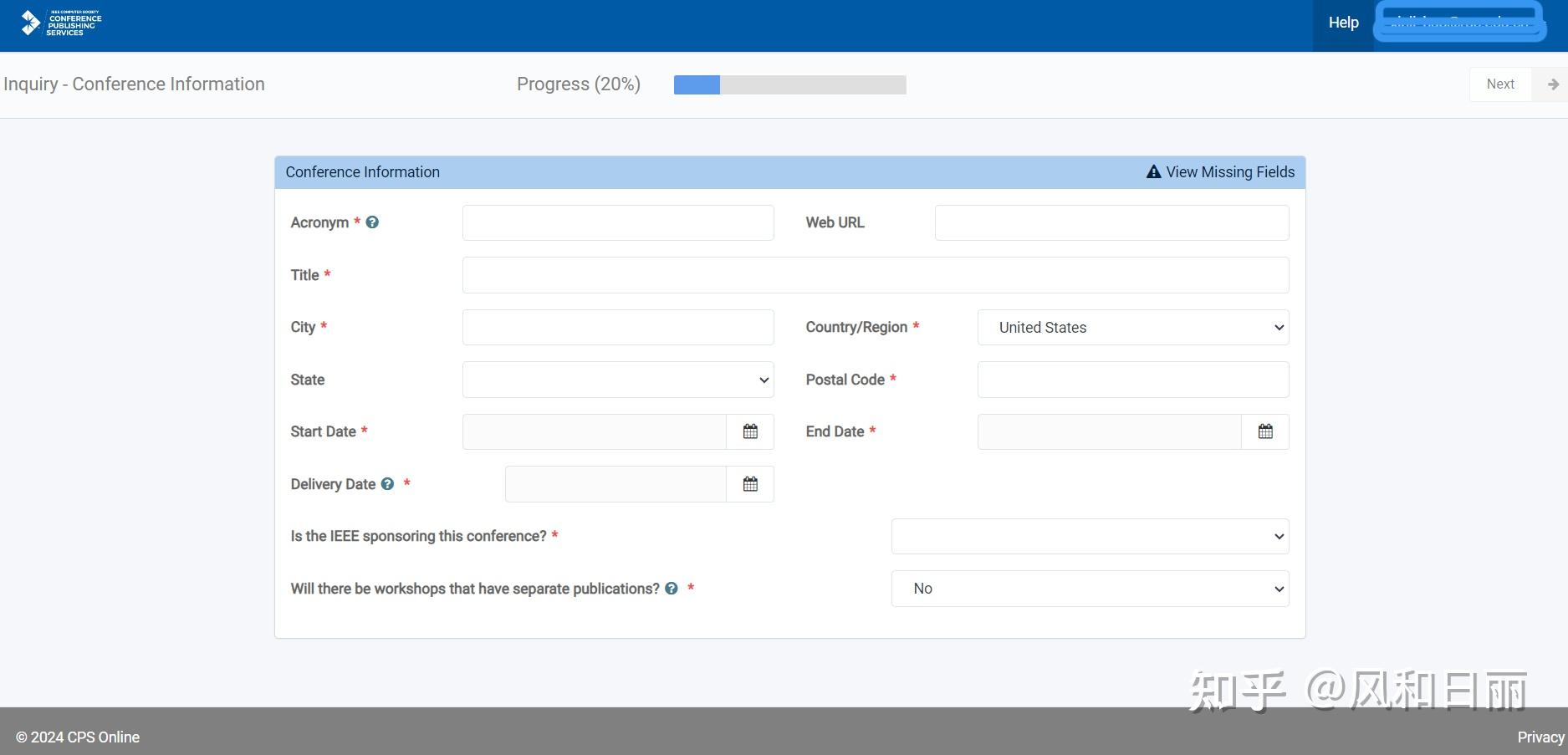
Task: Click the progress bar at 20%
Action: pyautogui.click(x=789, y=84)
